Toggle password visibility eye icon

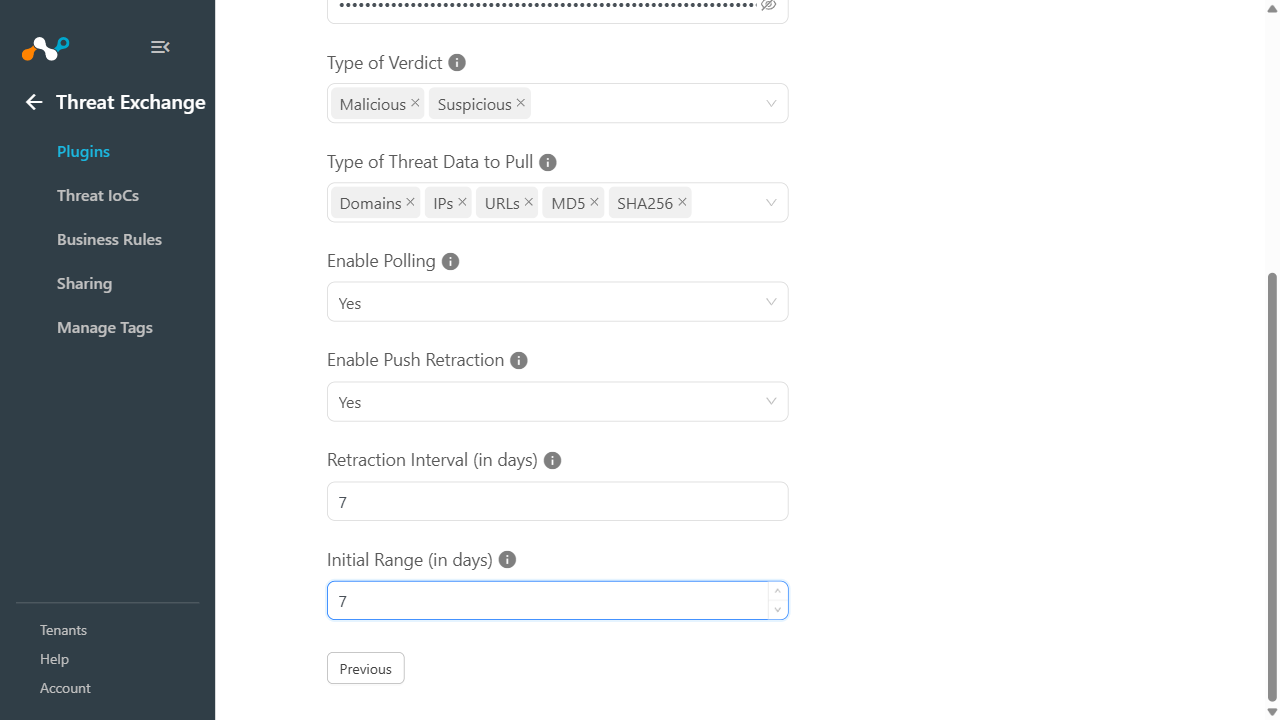point(768,5)
